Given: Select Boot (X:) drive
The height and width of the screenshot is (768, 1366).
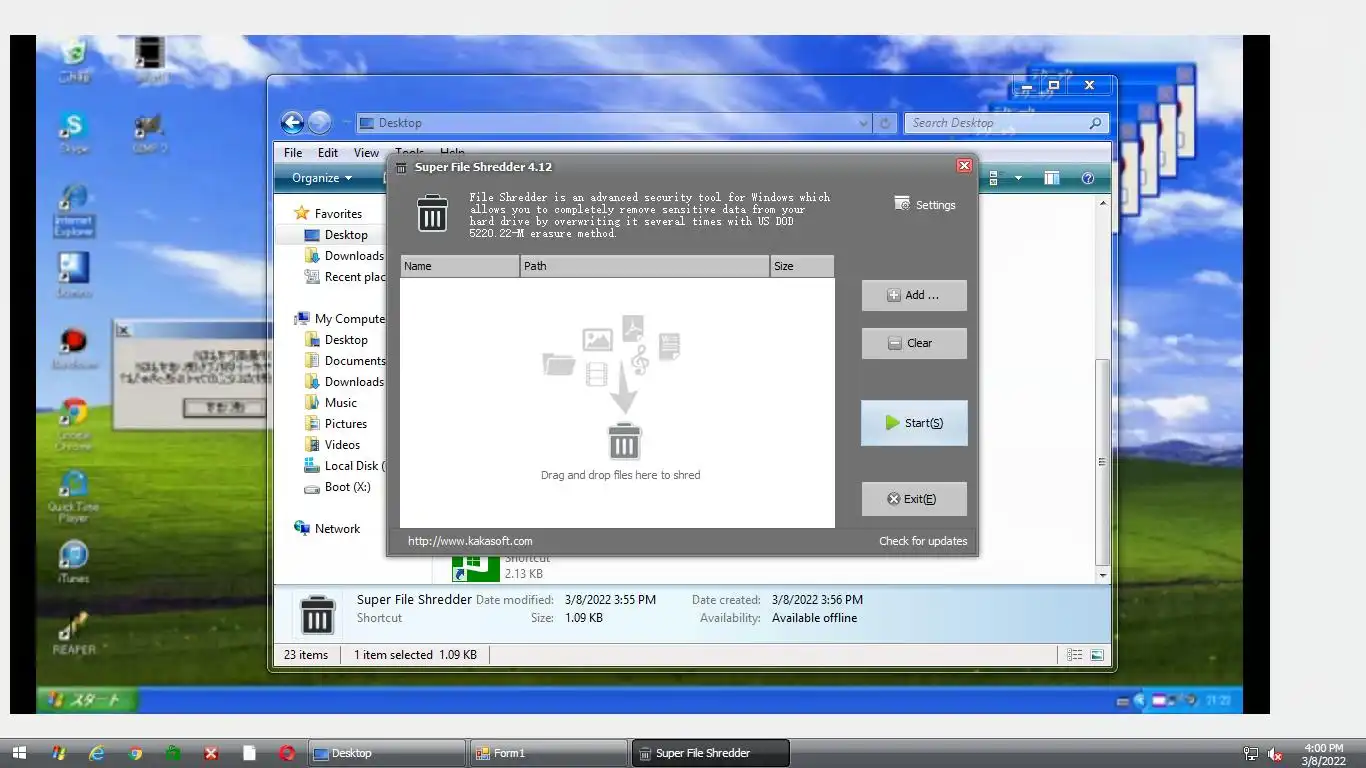Looking at the screenshot, I should click(x=337, y=487).
